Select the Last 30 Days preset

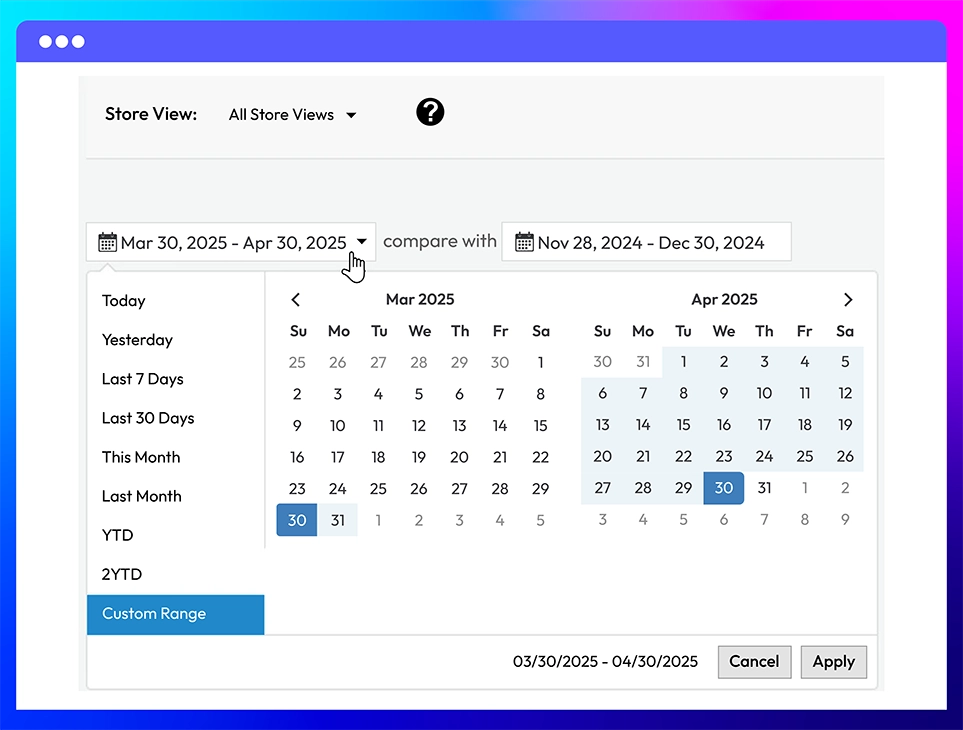pos(148,418)
